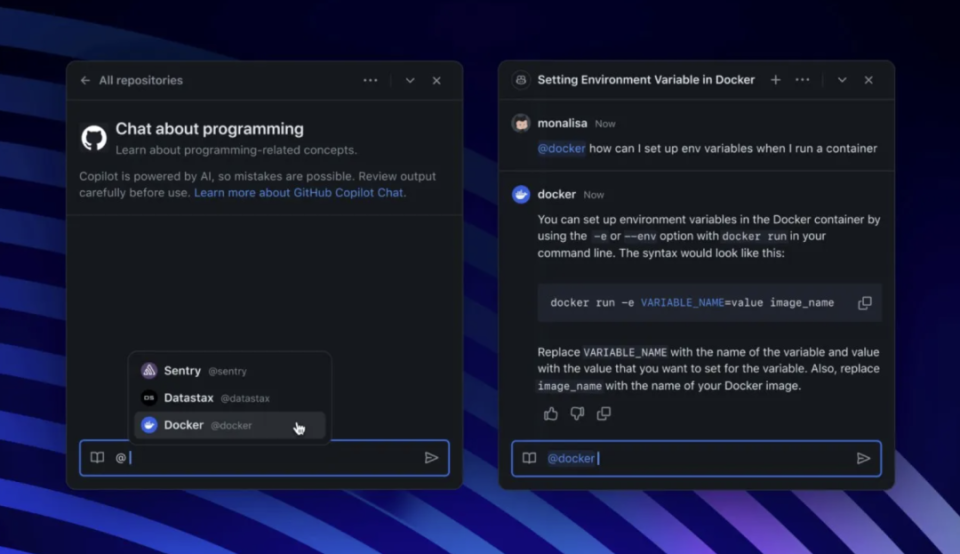Select Sentry from the mention list
The height and width of the screenshot is (554, 960).
(x=230, y=370)
